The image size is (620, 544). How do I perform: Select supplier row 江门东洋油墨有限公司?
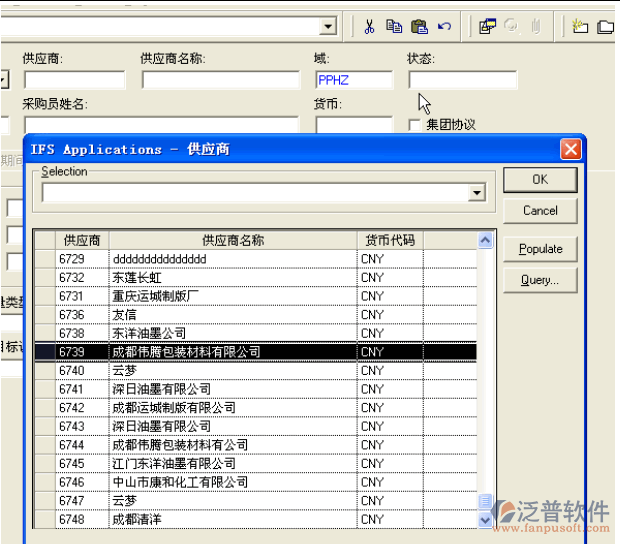pos(255,463)
